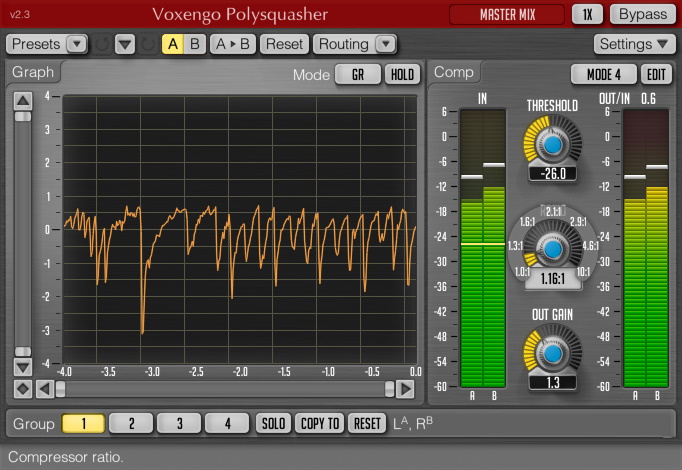Click the vertical zoom slider top handle

(x=23, y=117)
